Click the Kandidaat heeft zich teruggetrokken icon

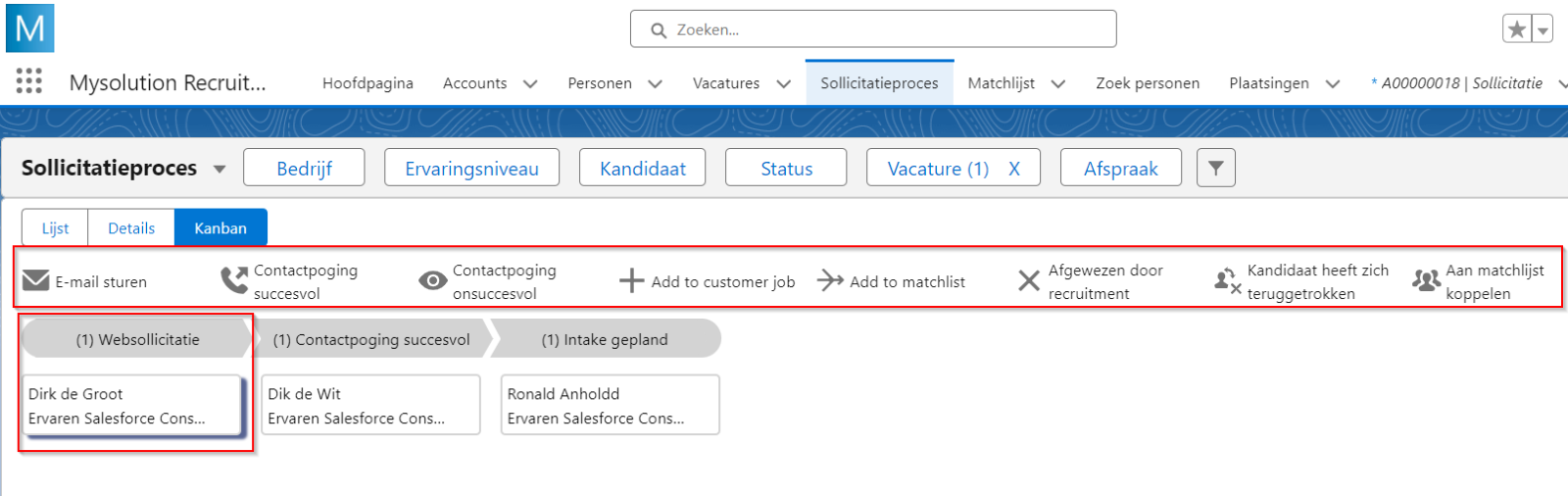tap(1227, 281)
